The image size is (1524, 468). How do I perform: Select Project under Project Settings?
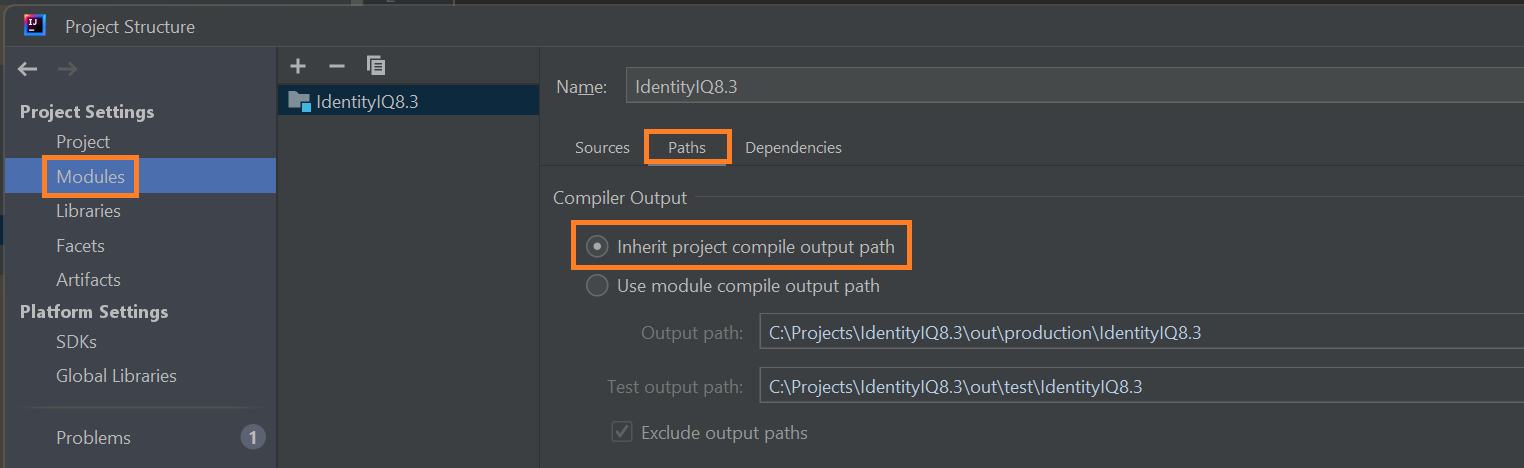(x=83, y=142)
